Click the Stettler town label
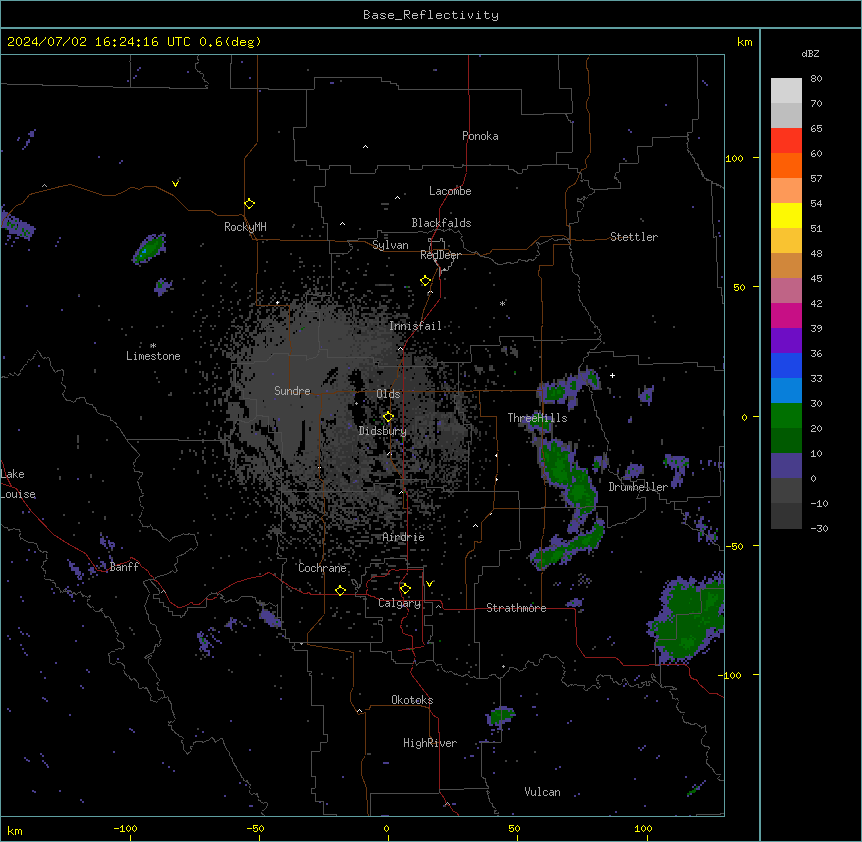The width and height of the screenshot is (862, 842). tap(634, 237)
